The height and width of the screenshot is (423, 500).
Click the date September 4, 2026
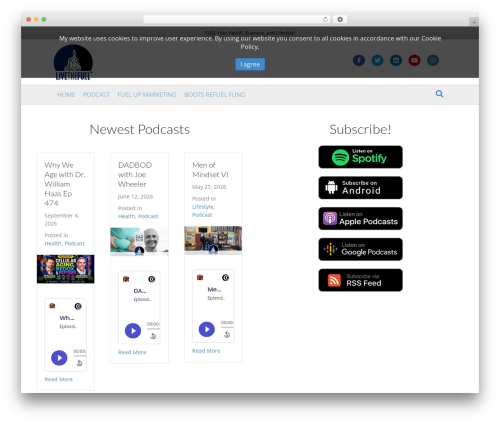tap(62, 220)
